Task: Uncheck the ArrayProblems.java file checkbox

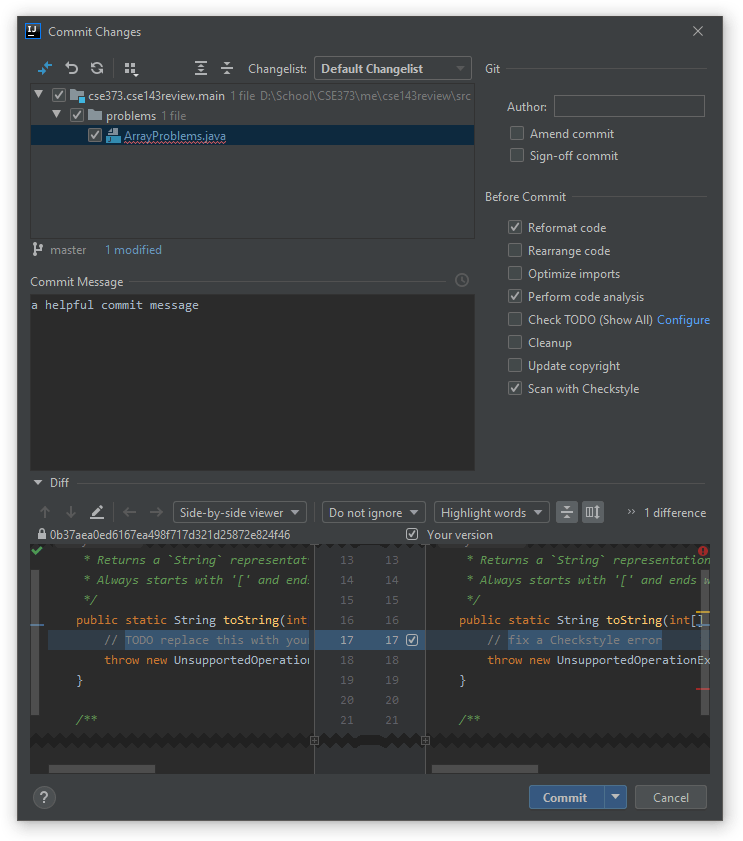Action: click(95, 135)
